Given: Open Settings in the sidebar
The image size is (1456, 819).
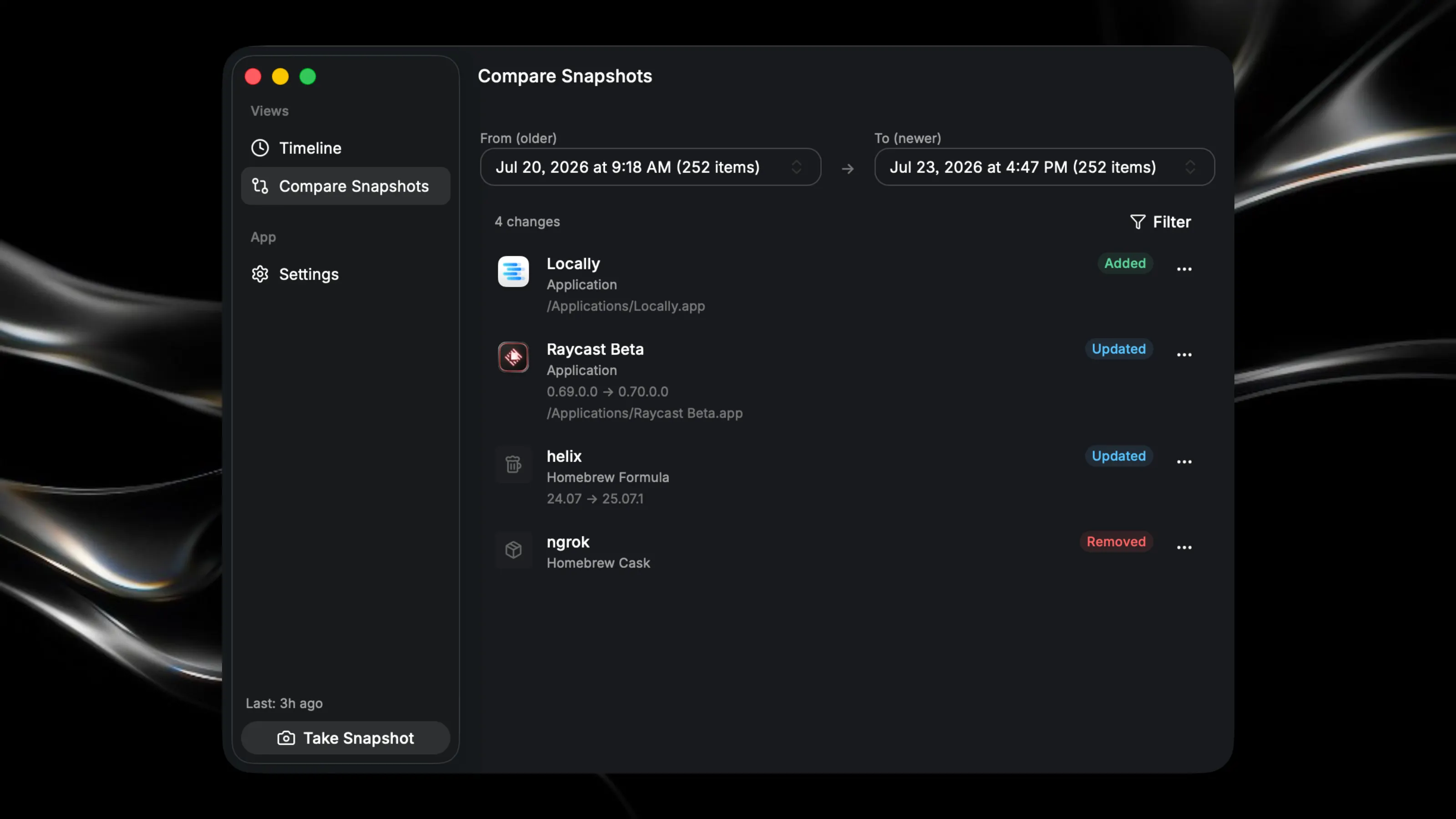Looking at the screenshot, I should pyautogui.click(x=345, y=274).
